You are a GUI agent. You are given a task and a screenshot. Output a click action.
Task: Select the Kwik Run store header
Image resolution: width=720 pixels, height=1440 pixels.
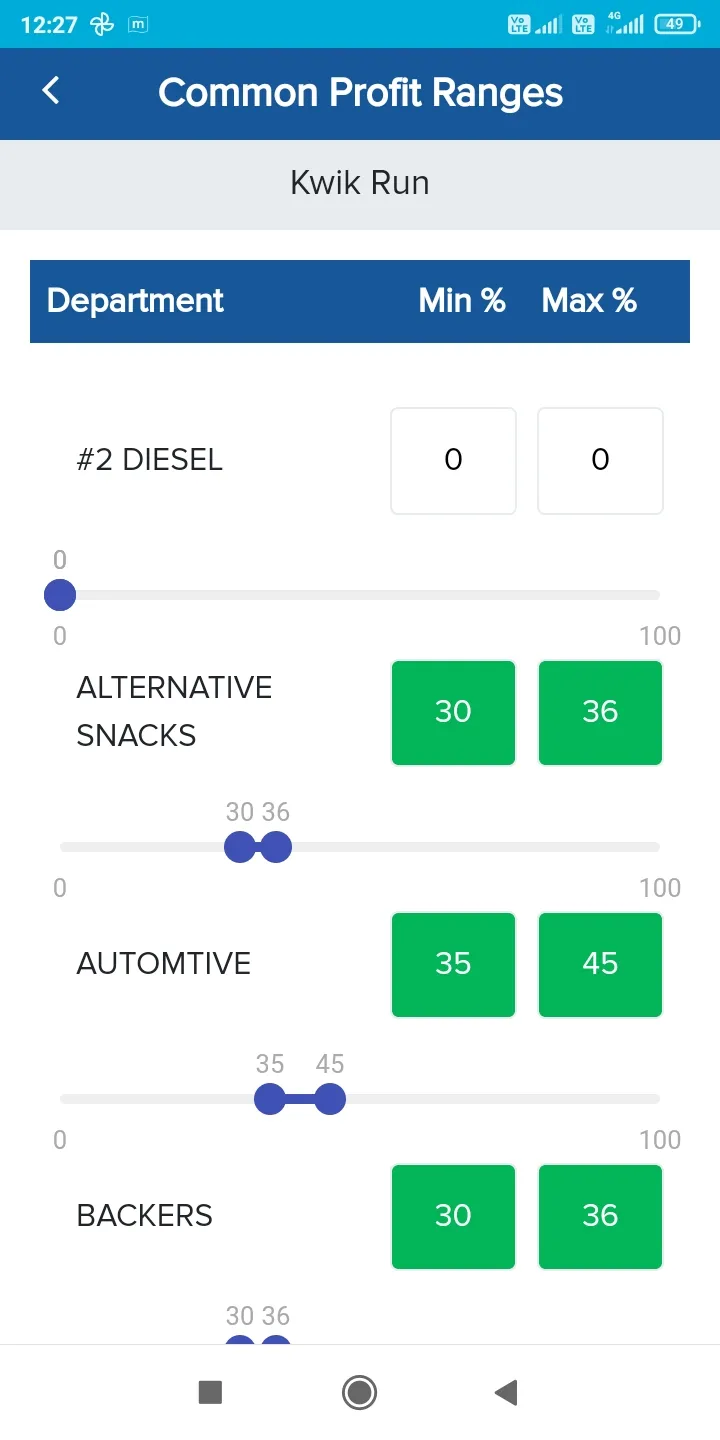tap(359, 182)
